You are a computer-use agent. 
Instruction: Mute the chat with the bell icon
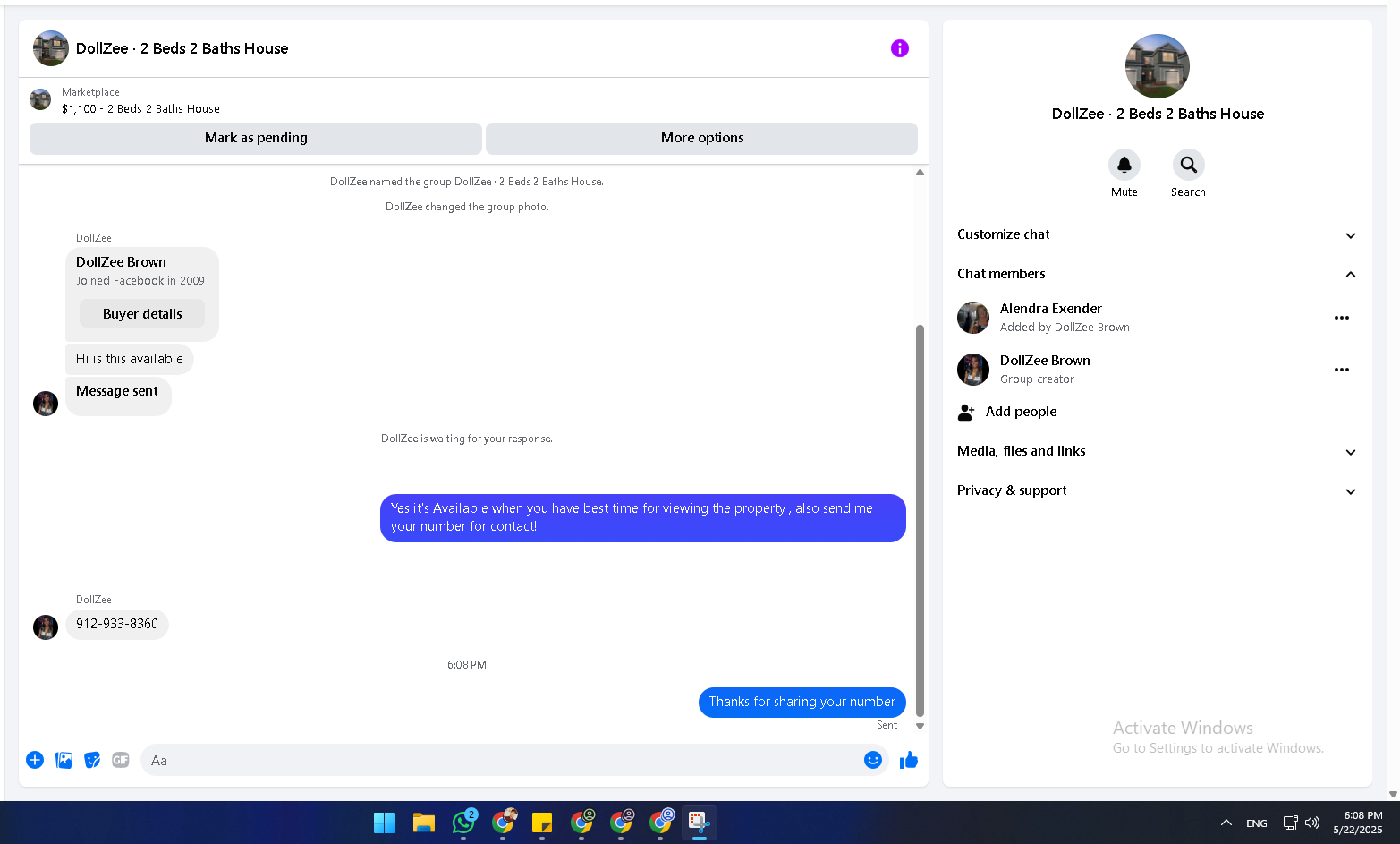pyautogui.click(x=1124, y=165)
